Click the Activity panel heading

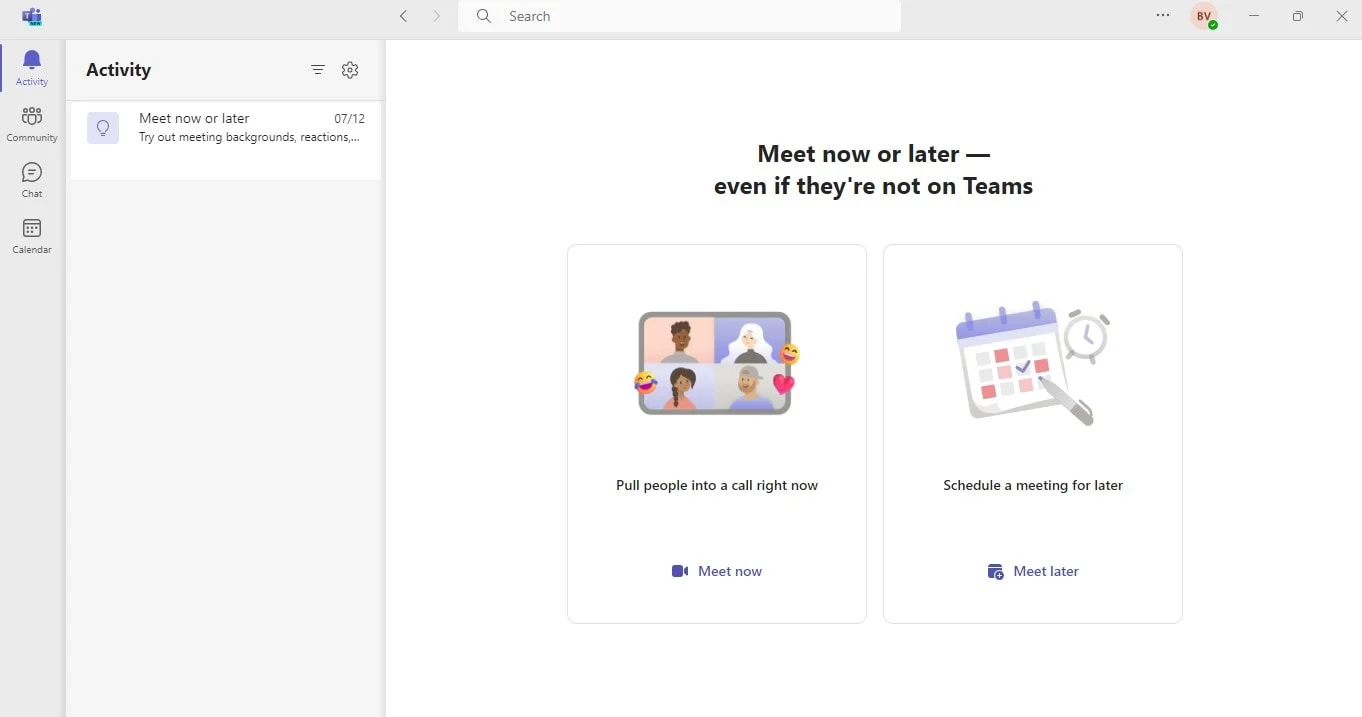(118, 70)
